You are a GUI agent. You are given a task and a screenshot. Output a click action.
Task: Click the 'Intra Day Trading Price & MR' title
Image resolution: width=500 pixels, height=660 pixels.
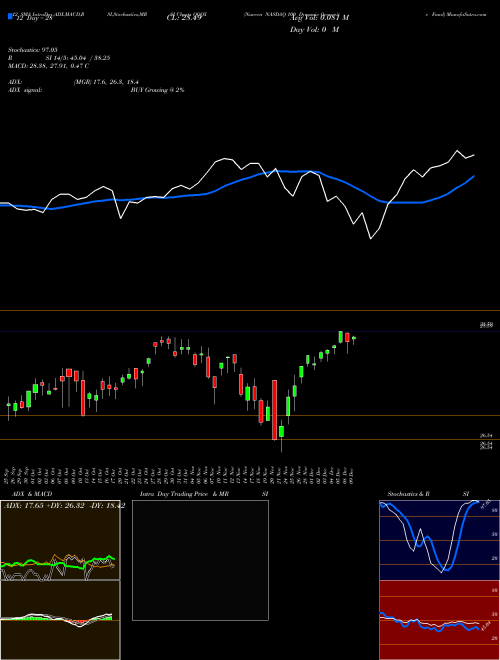point(184,494)
